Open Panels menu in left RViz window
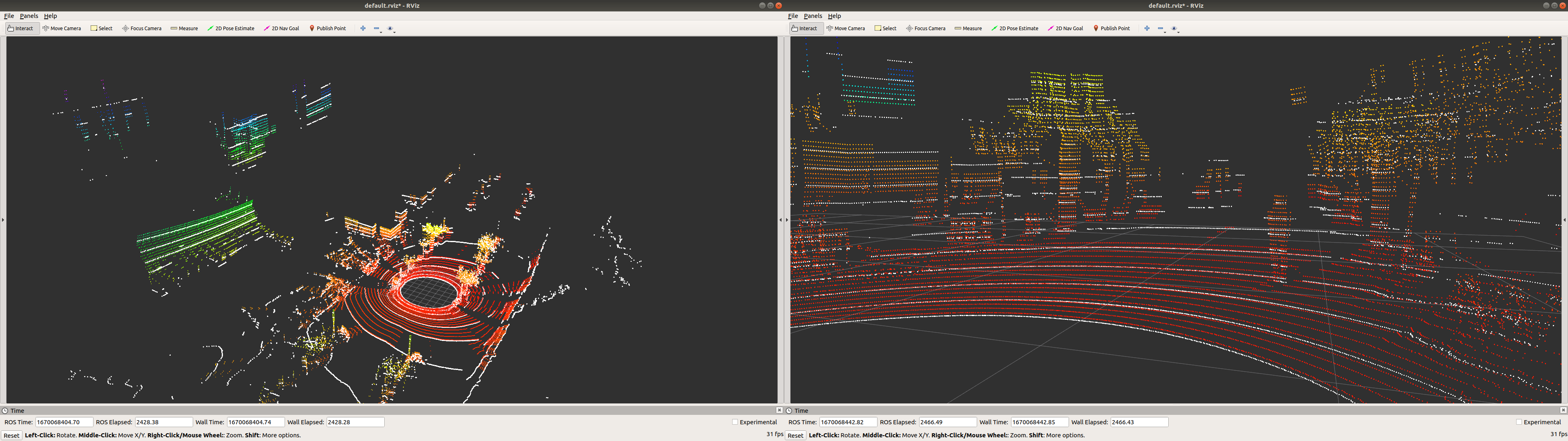The image size is (1568, 441). (x=29, y=16)
